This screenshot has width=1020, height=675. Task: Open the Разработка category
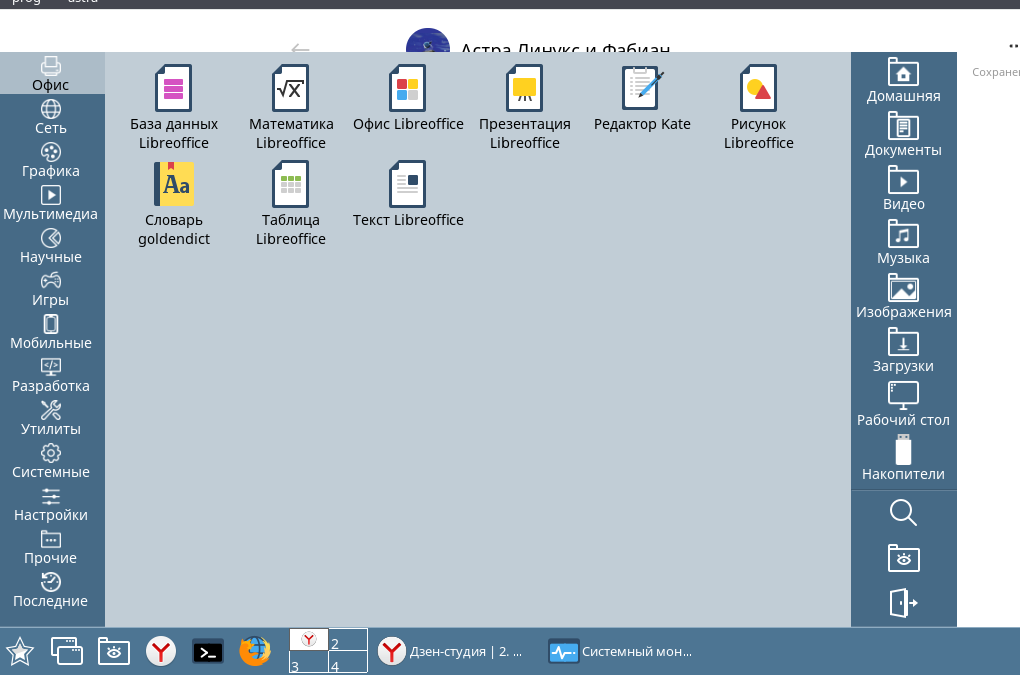pyautogui.click(x=51, y=375)
